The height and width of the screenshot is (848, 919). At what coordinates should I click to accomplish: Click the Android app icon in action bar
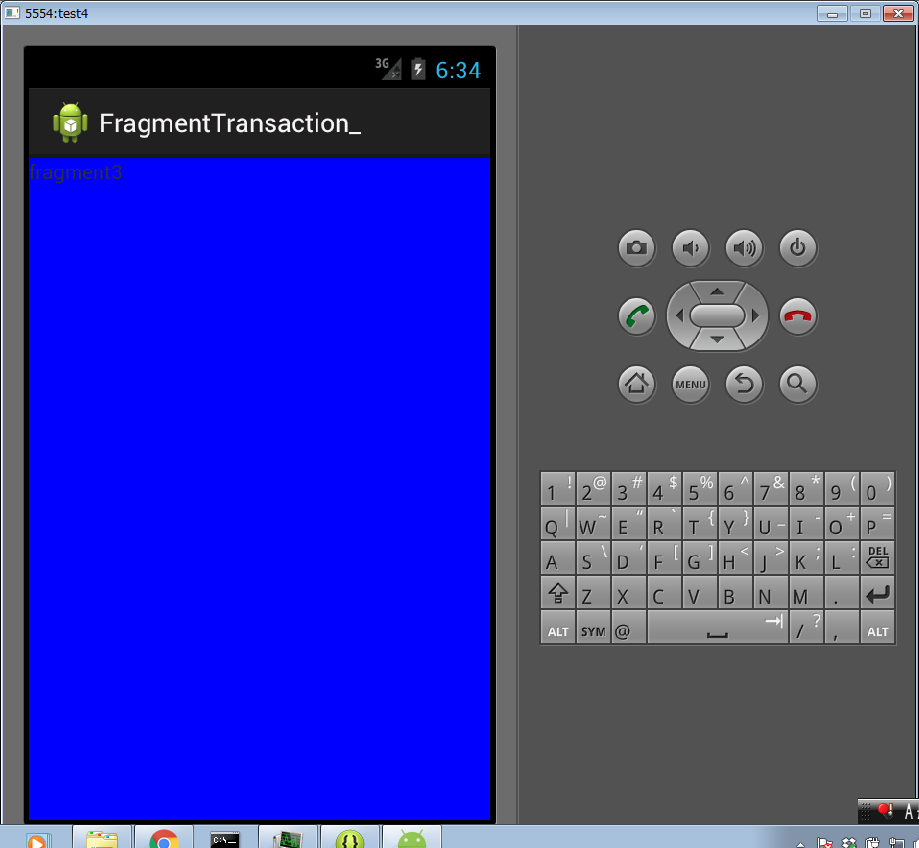pos(70,122)
